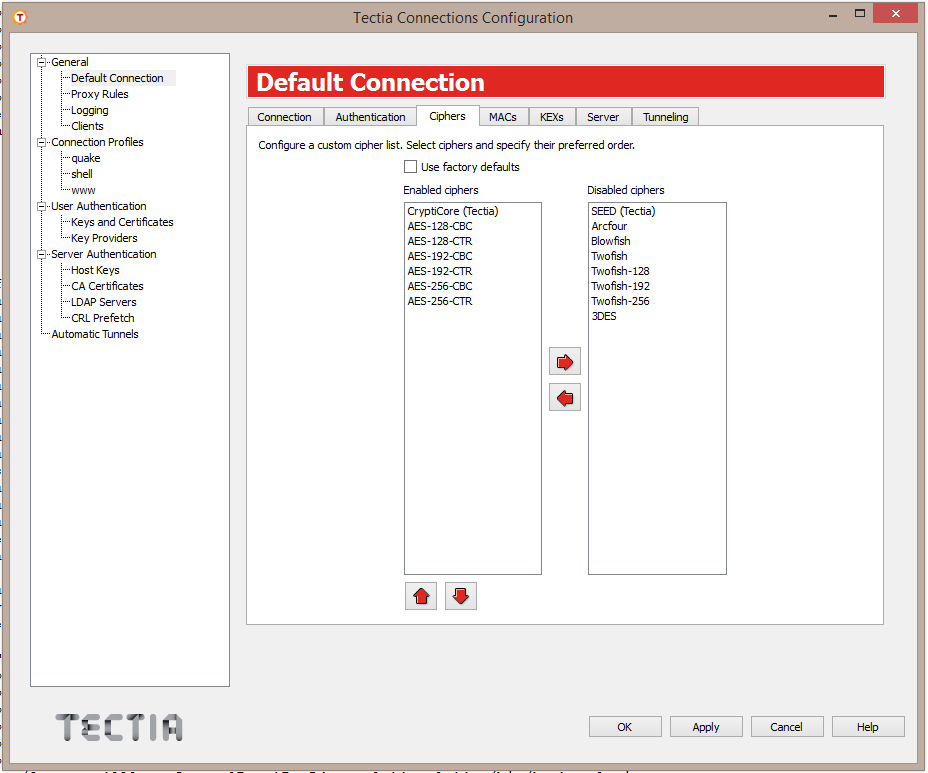
Task: Select the quake connection profile
Action: point(86,158)
